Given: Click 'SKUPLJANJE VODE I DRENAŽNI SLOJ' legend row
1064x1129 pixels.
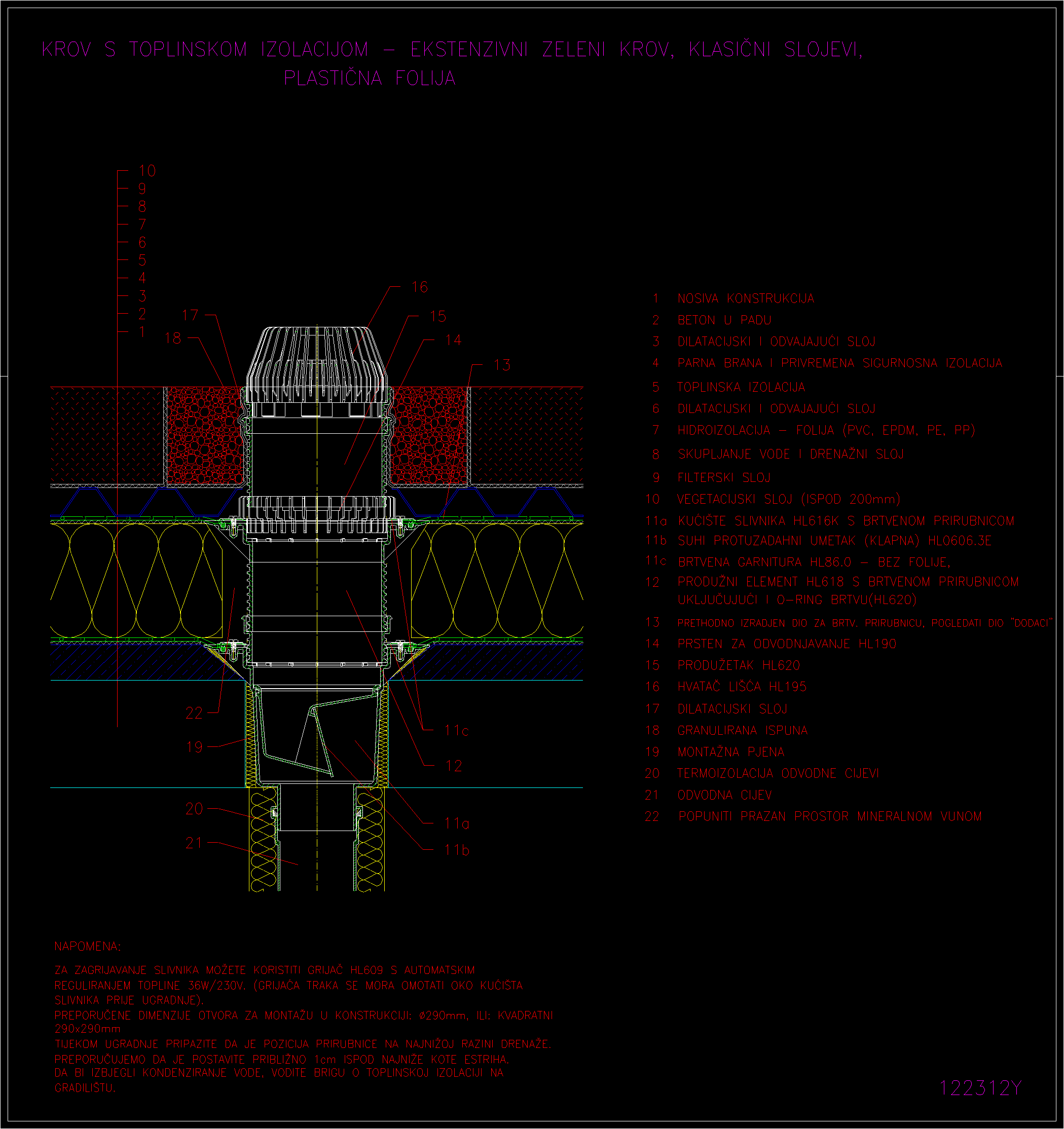Looking at the screenshot, I should pyautogui.click(x=790, y=455).
